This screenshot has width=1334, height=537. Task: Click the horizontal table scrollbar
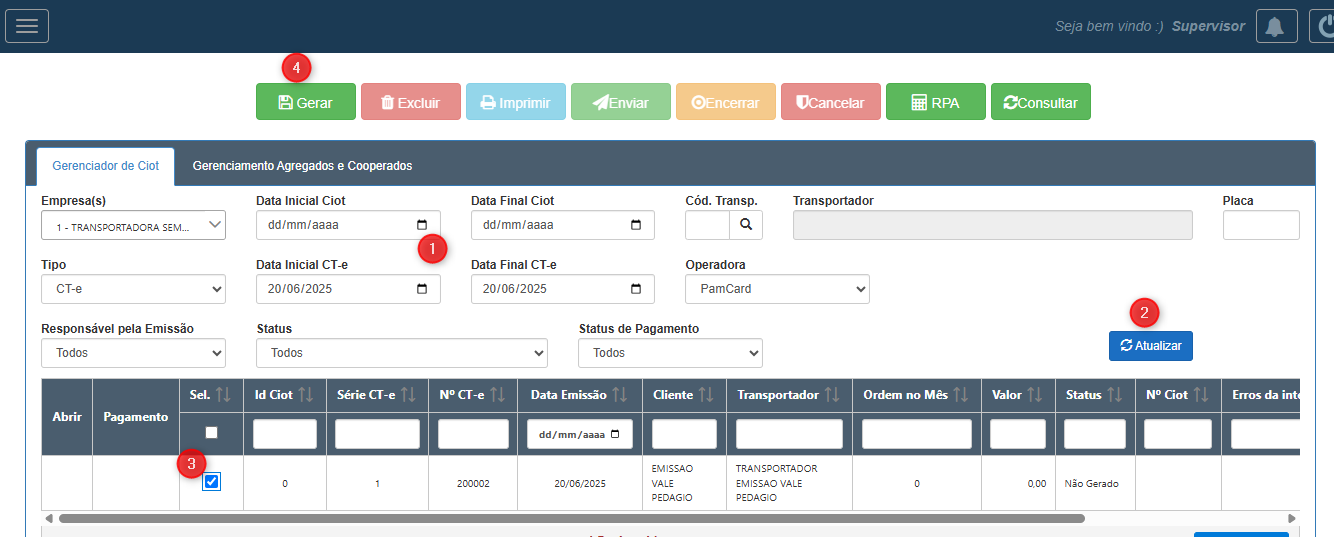[x=572, y=519]
